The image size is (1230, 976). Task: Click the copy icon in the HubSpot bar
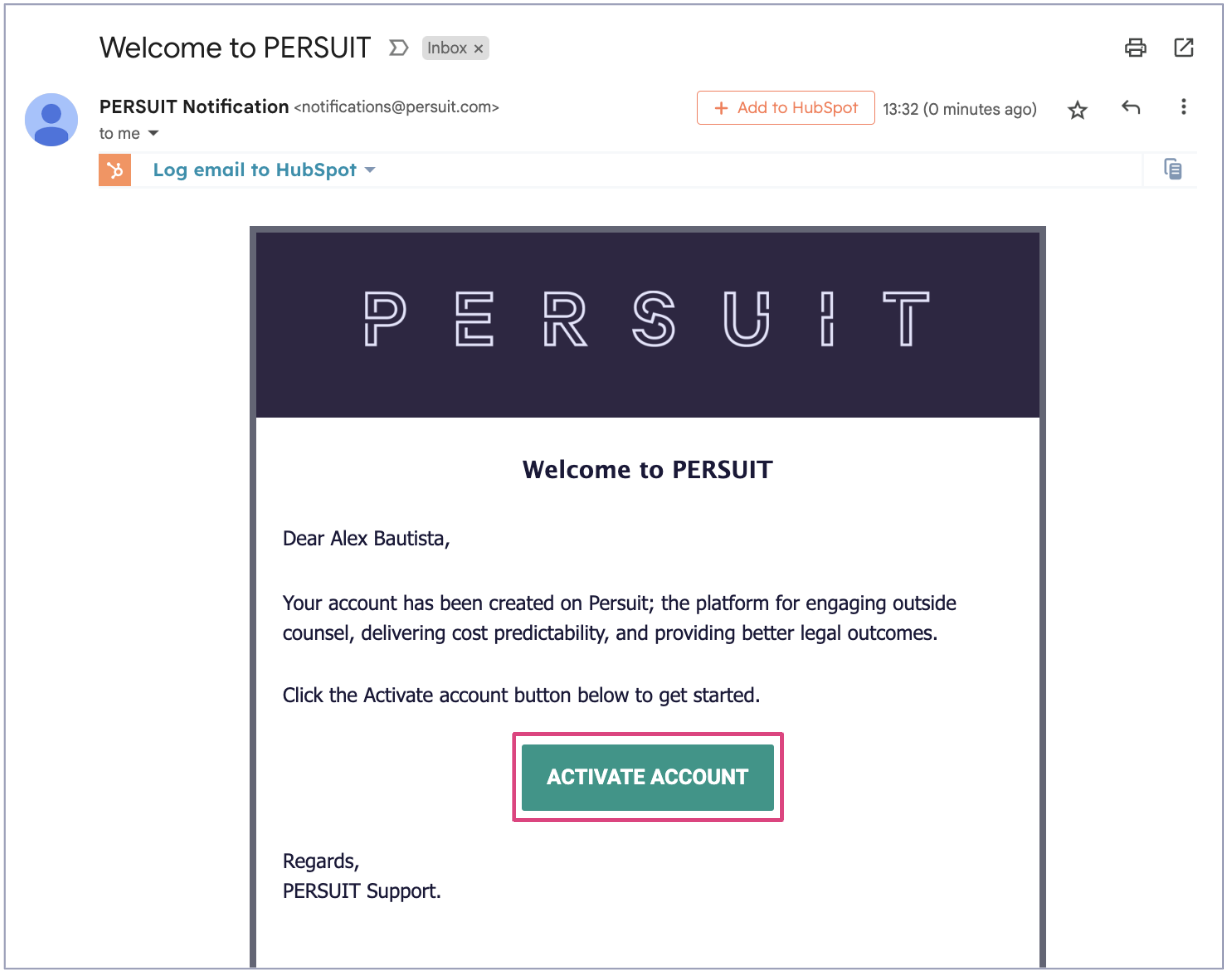pyautogui.click(x=1173, y=169)
